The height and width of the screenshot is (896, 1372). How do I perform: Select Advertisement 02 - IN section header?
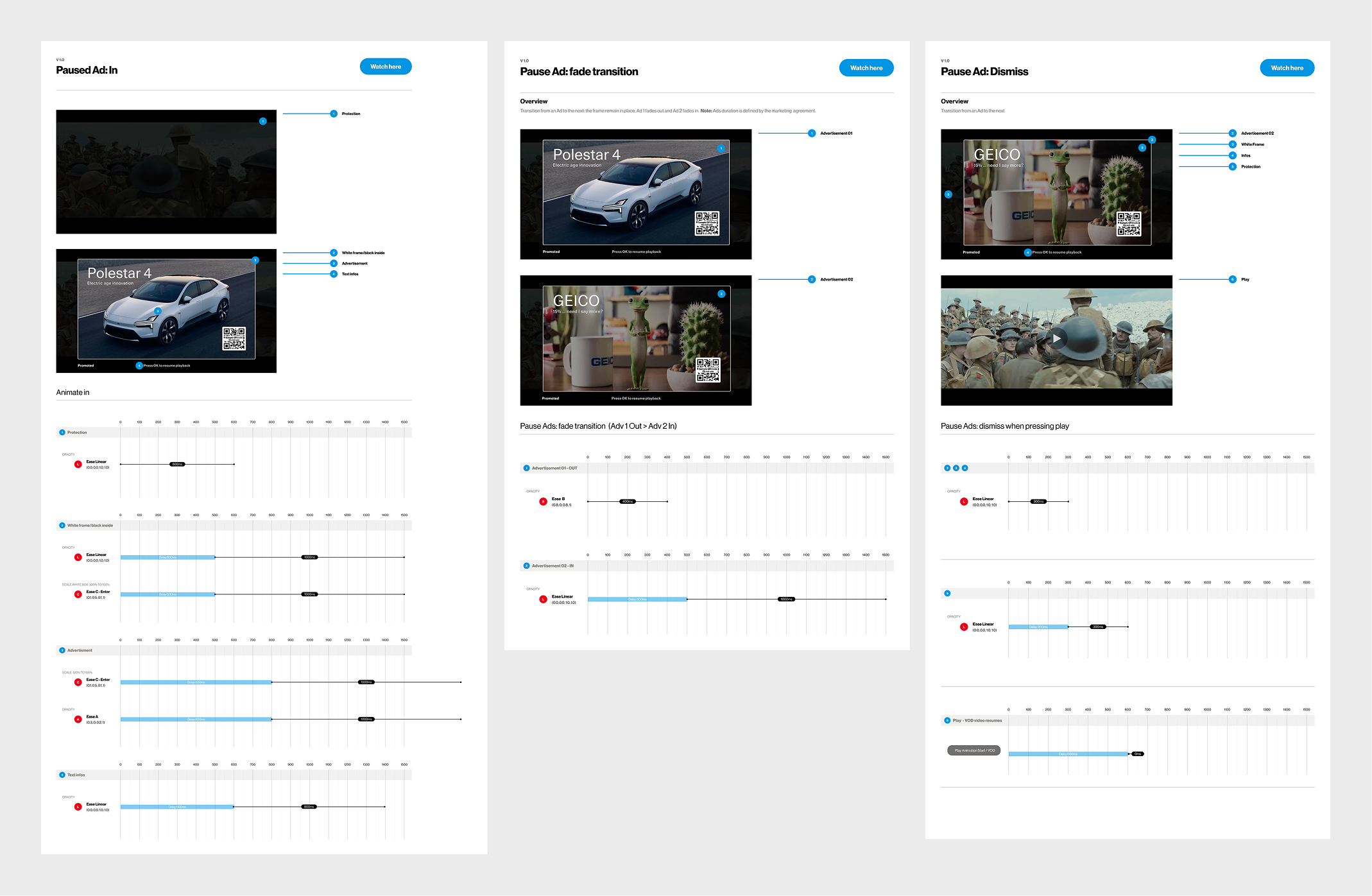pos(707,566)
